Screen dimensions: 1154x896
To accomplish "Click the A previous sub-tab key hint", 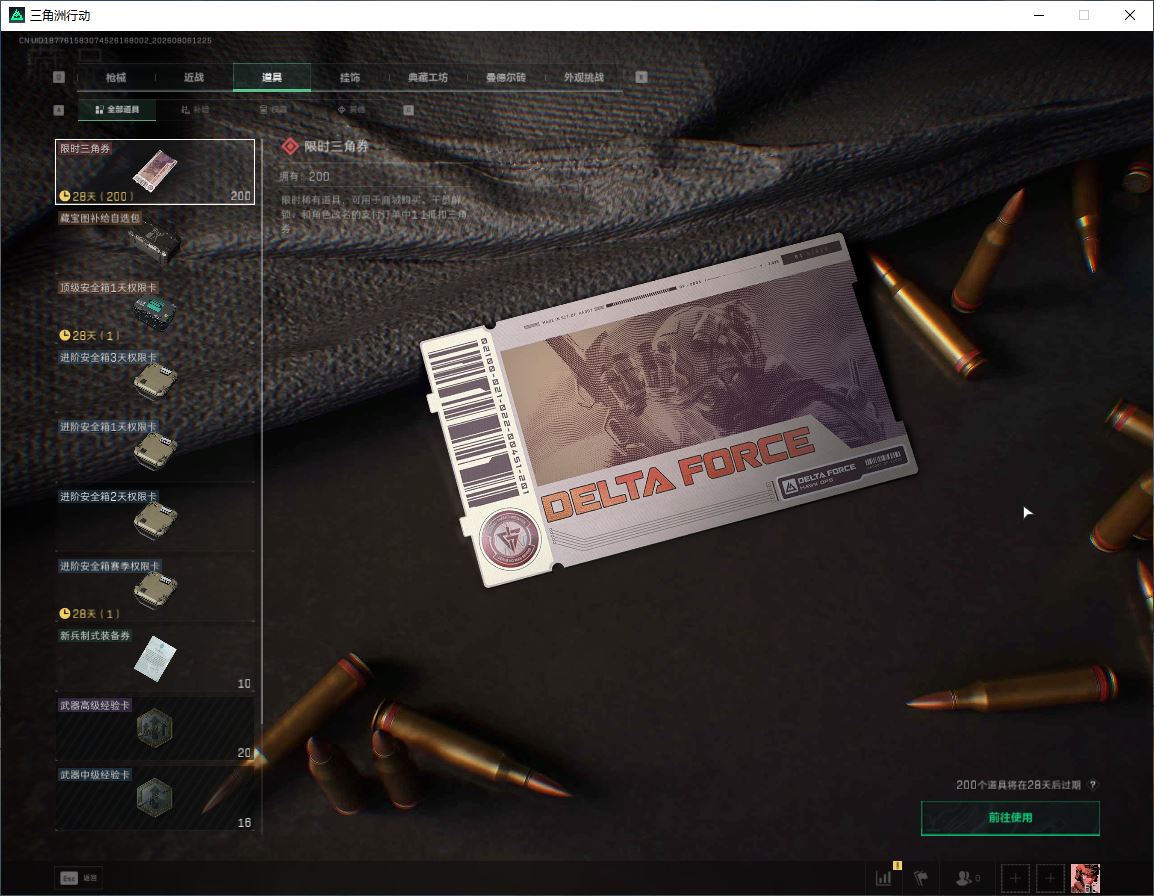I will click(59, 110).
